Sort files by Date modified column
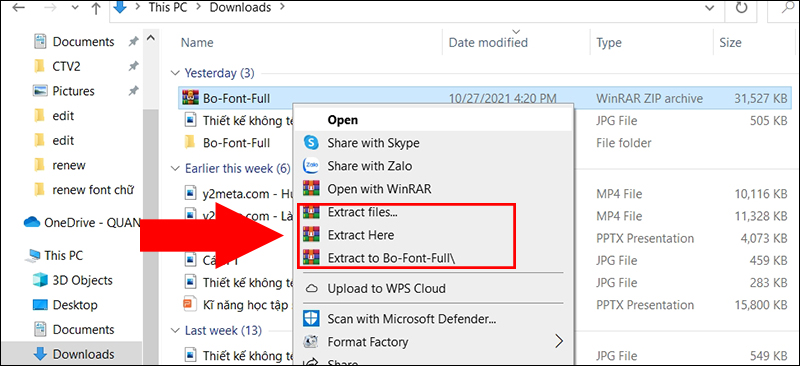 pyautogui.click(x=488, y=42)
